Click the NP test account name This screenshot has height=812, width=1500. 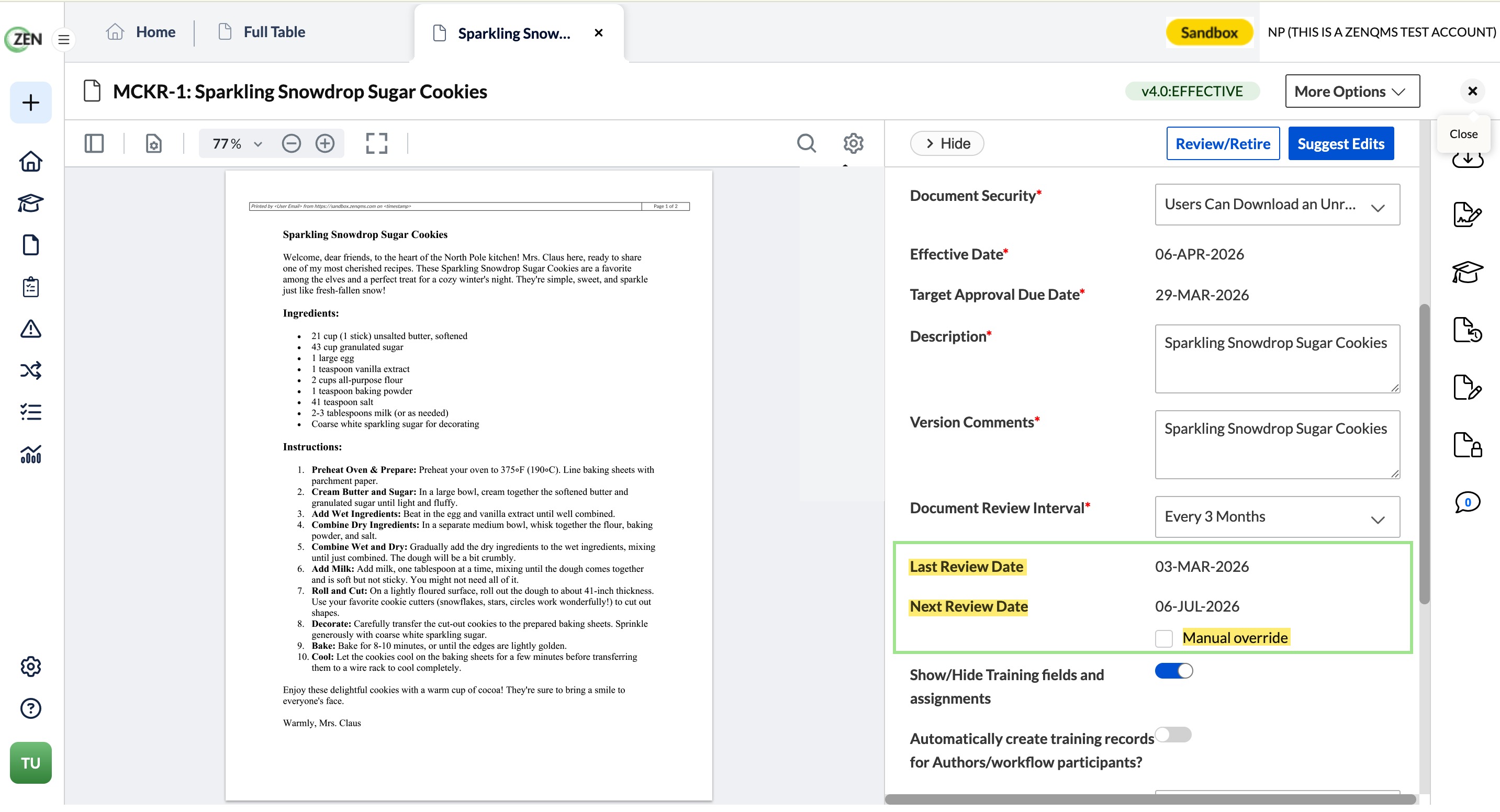click(1381, 32)
